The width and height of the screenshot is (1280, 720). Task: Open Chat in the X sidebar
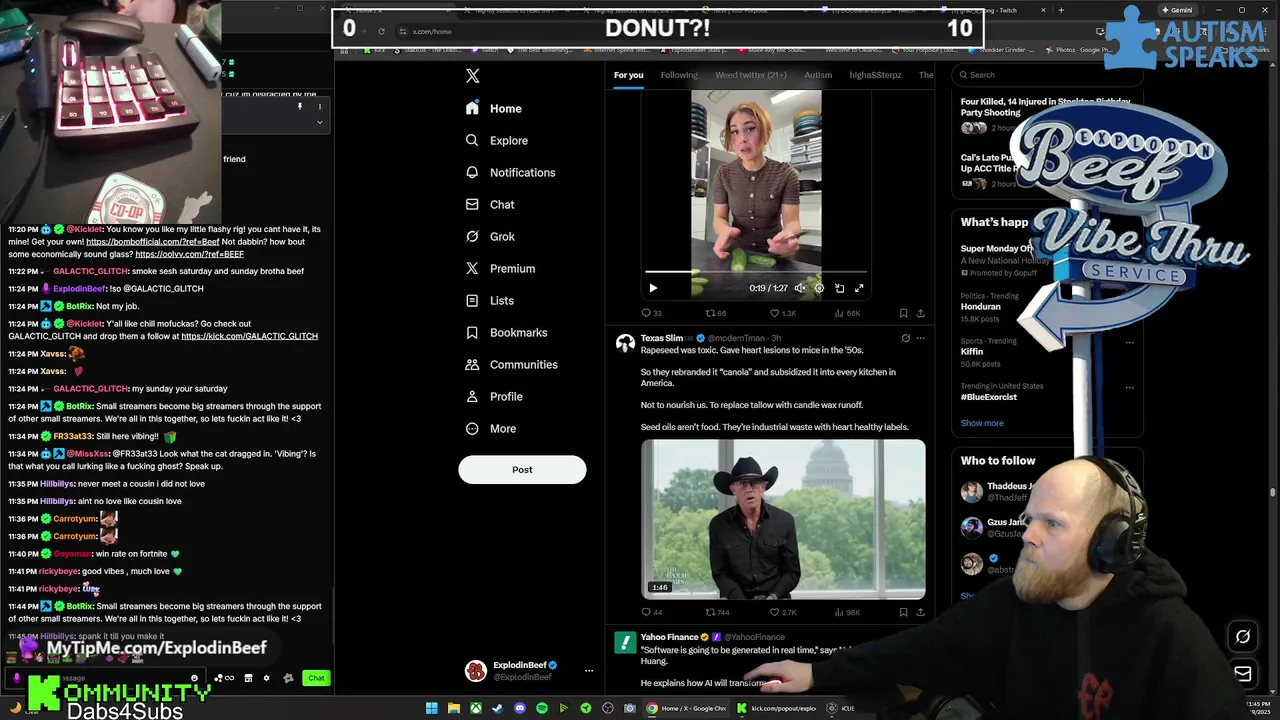point(490,204)
